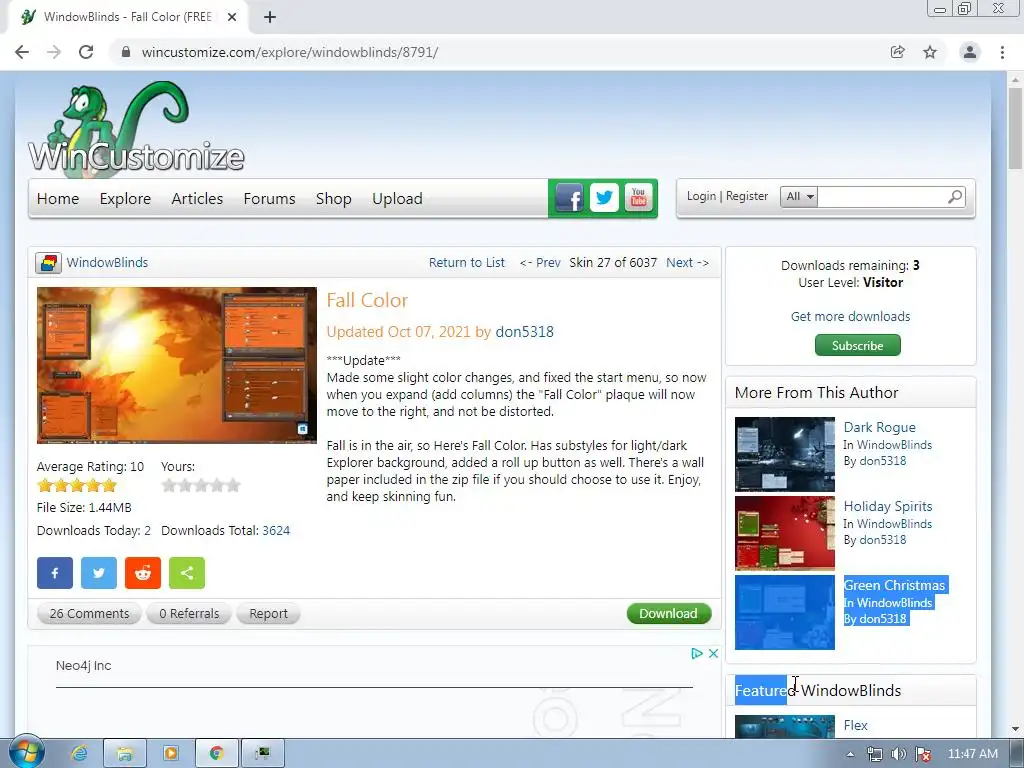
Task: Bookmark this page with the star icon
Action: 930,52
